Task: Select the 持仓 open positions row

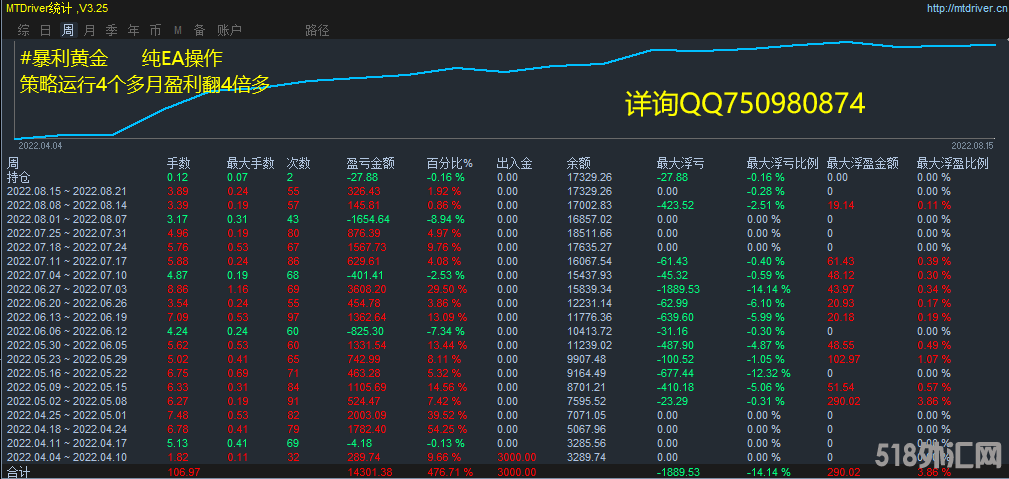Action: click(x=19, y=177)
